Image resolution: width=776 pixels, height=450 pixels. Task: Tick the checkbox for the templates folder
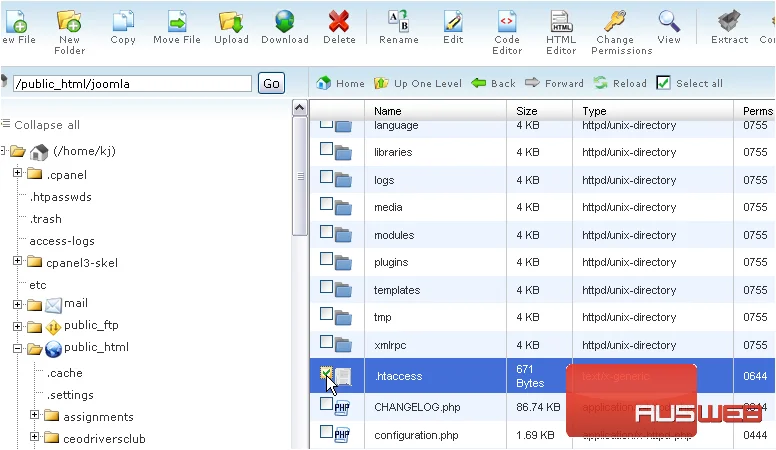[326, 287]
